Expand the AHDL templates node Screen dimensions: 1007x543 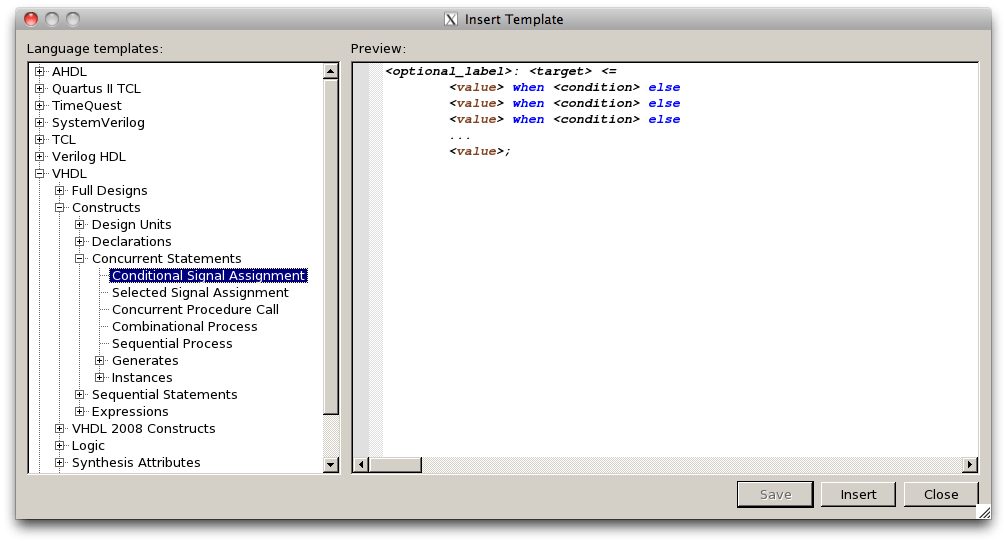coord(40,71)
